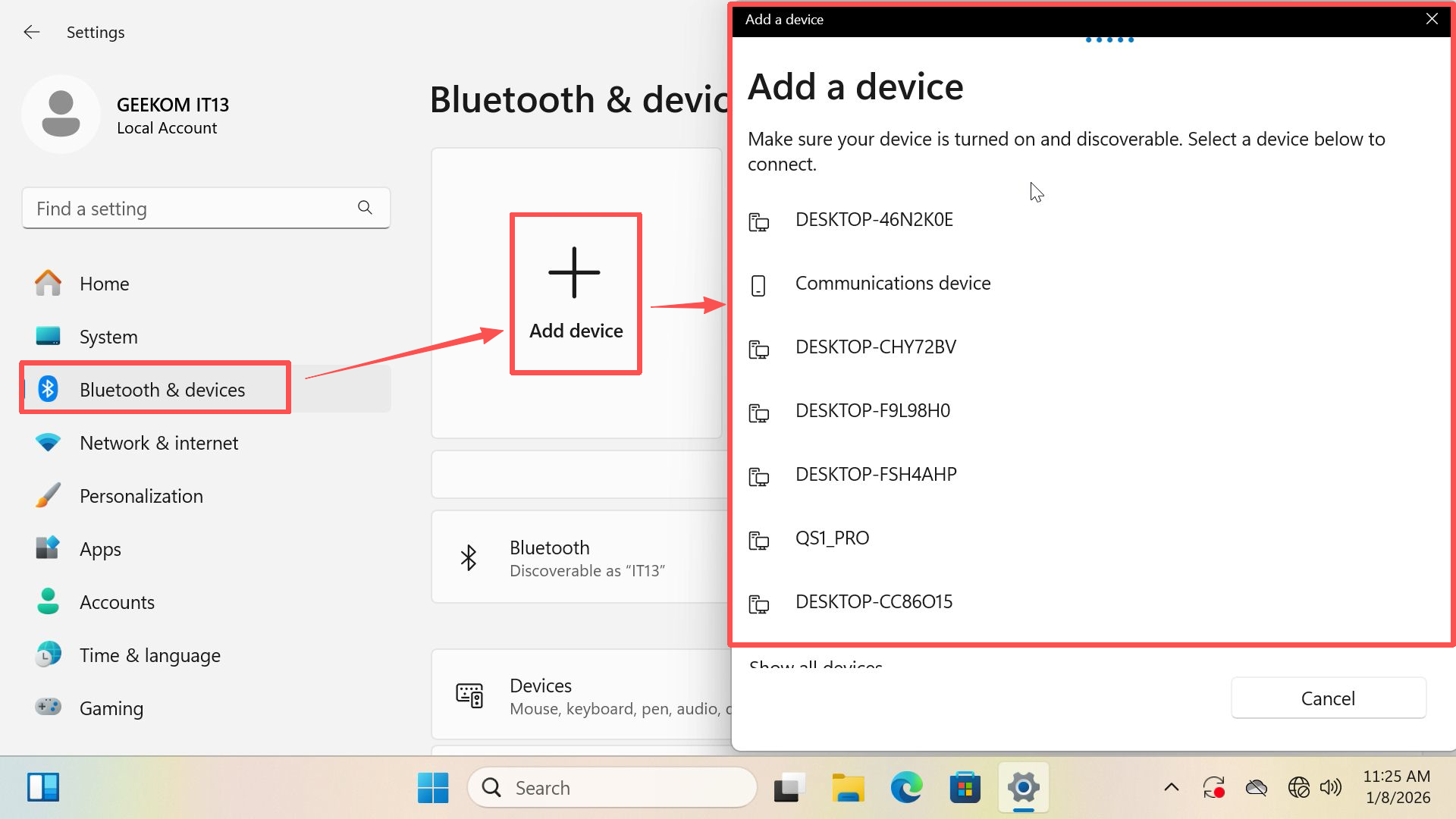This screenshot has height=819, width=1456.
Task: Click the network icon in system tray
Action: 1299,787
